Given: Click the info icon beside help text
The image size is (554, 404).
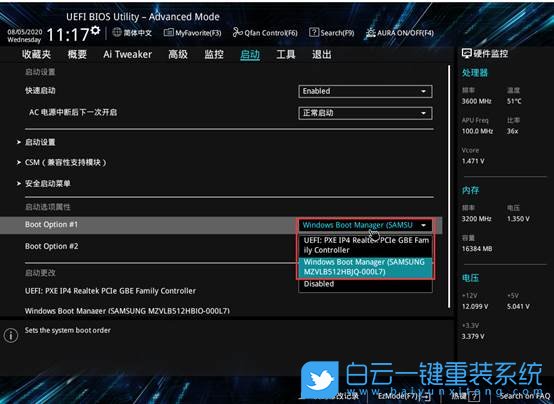Looking at the screenshot, I should pos(11,335).
